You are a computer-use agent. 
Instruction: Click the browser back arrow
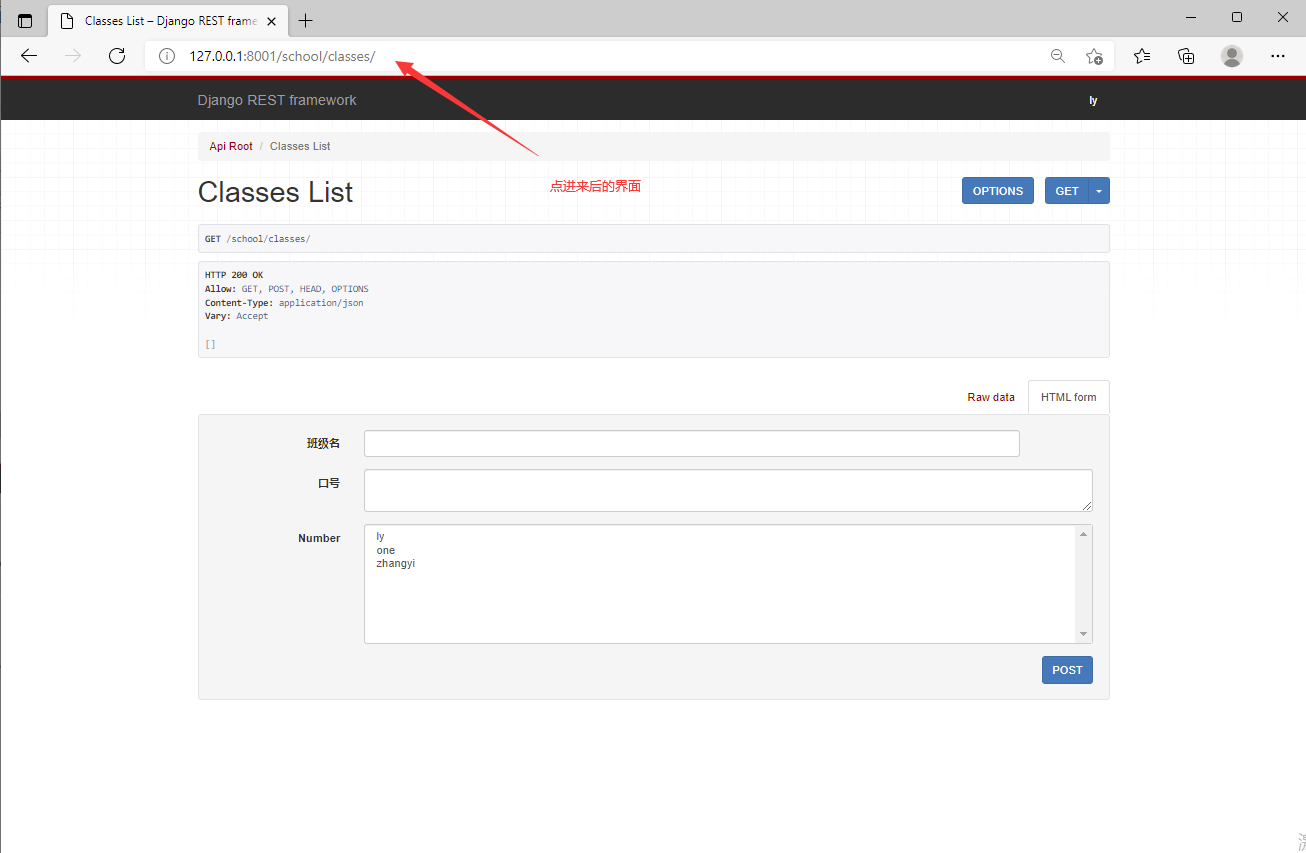pyautogui.click(x=29, y=56)
